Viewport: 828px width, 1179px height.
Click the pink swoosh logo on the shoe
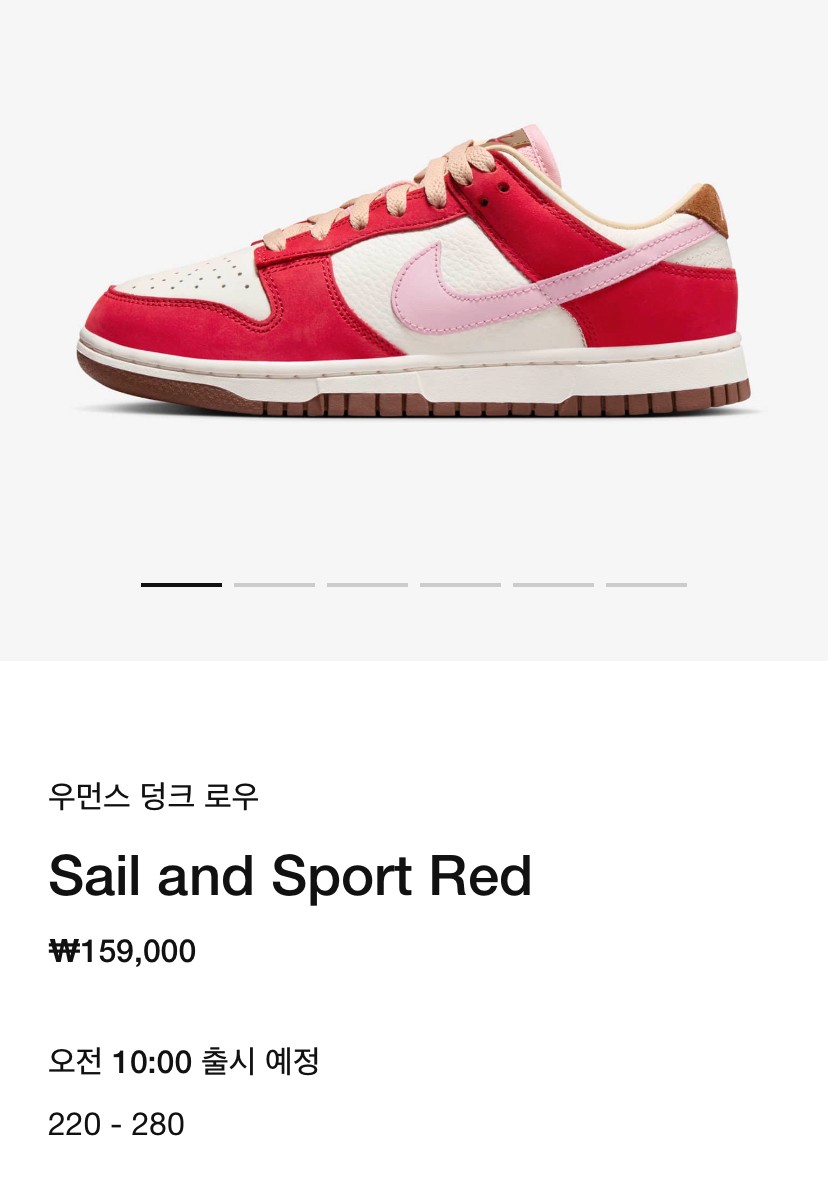[440, 290]
